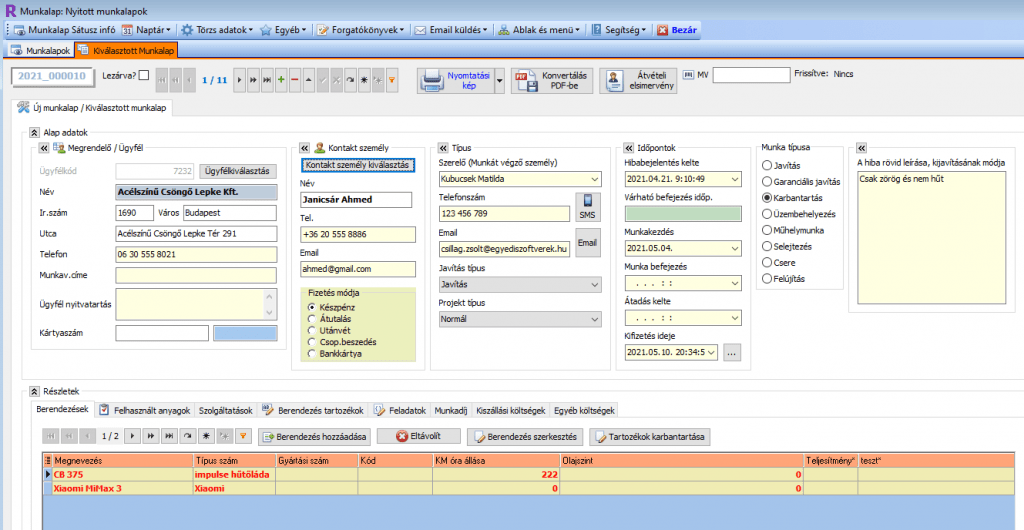This screenshot has height=530, width=1024.
Task: Click next page icon in top navigator
Action: (x=253, y=79)
